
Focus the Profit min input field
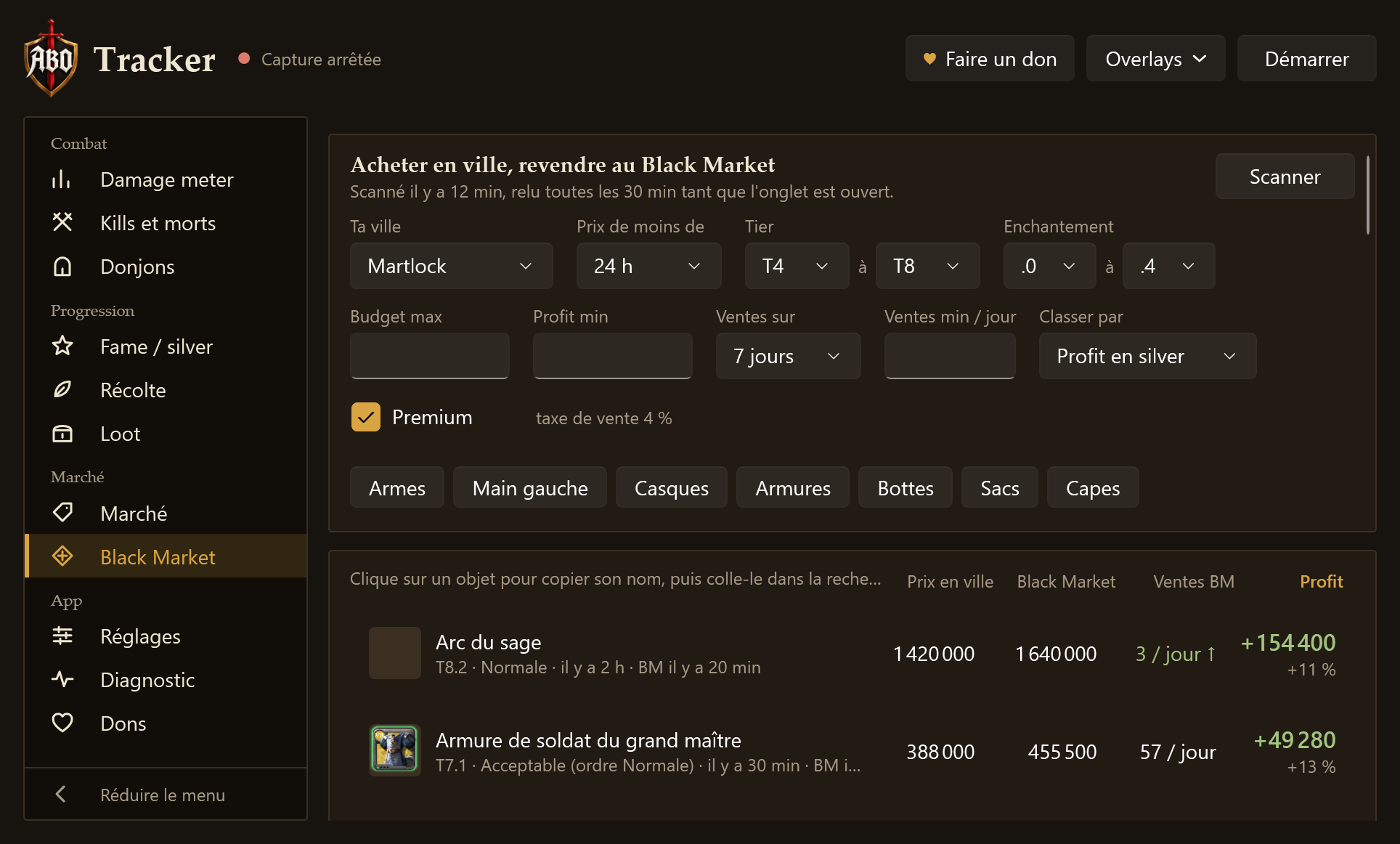[613, 356]
